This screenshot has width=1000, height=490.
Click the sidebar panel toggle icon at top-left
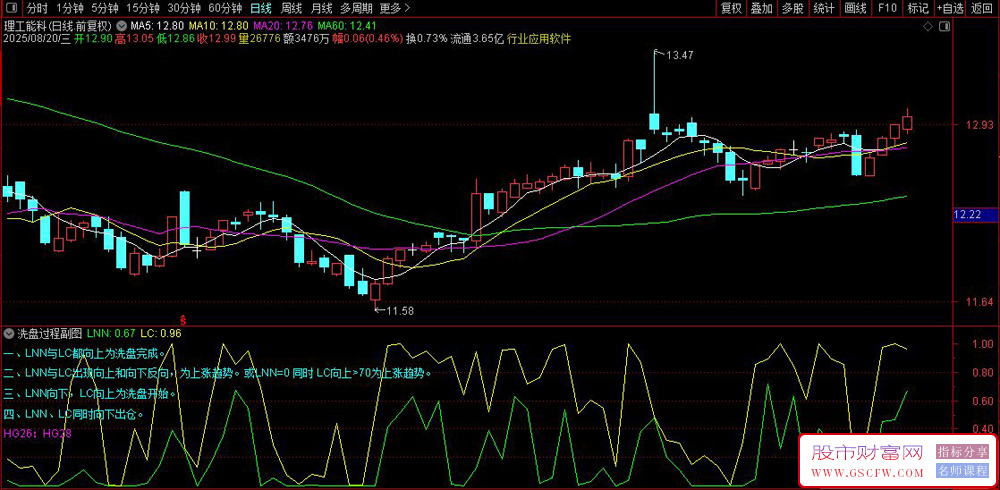point(12,8)
